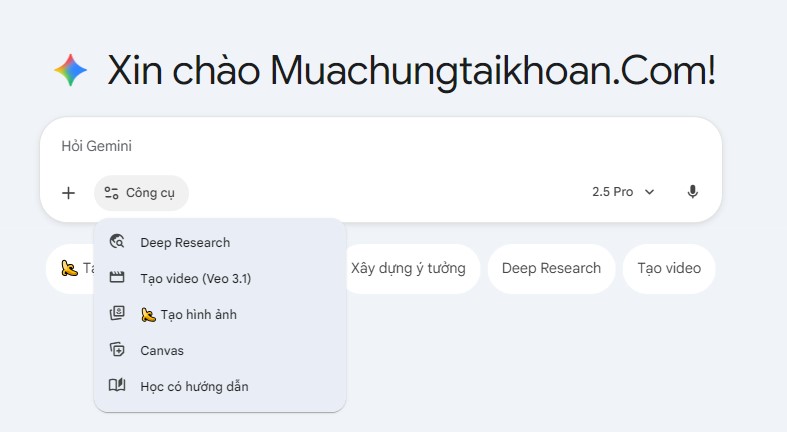Focus the Hỏi Gemini input field
Screen dimensions: 787x432
pos(380,146)
